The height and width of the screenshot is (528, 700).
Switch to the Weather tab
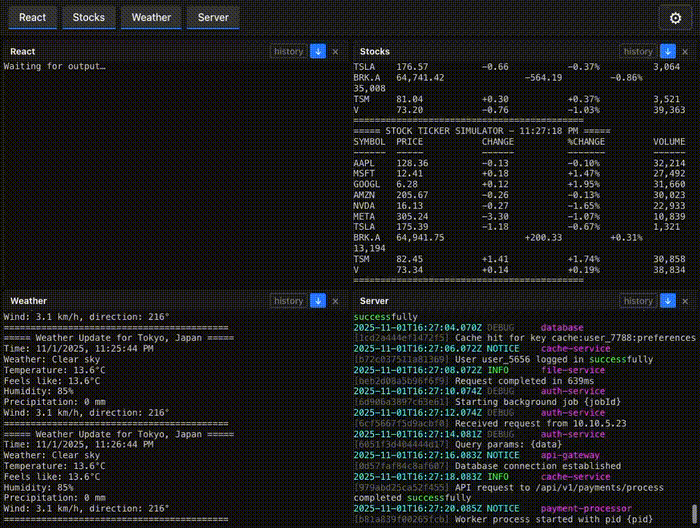151,17
